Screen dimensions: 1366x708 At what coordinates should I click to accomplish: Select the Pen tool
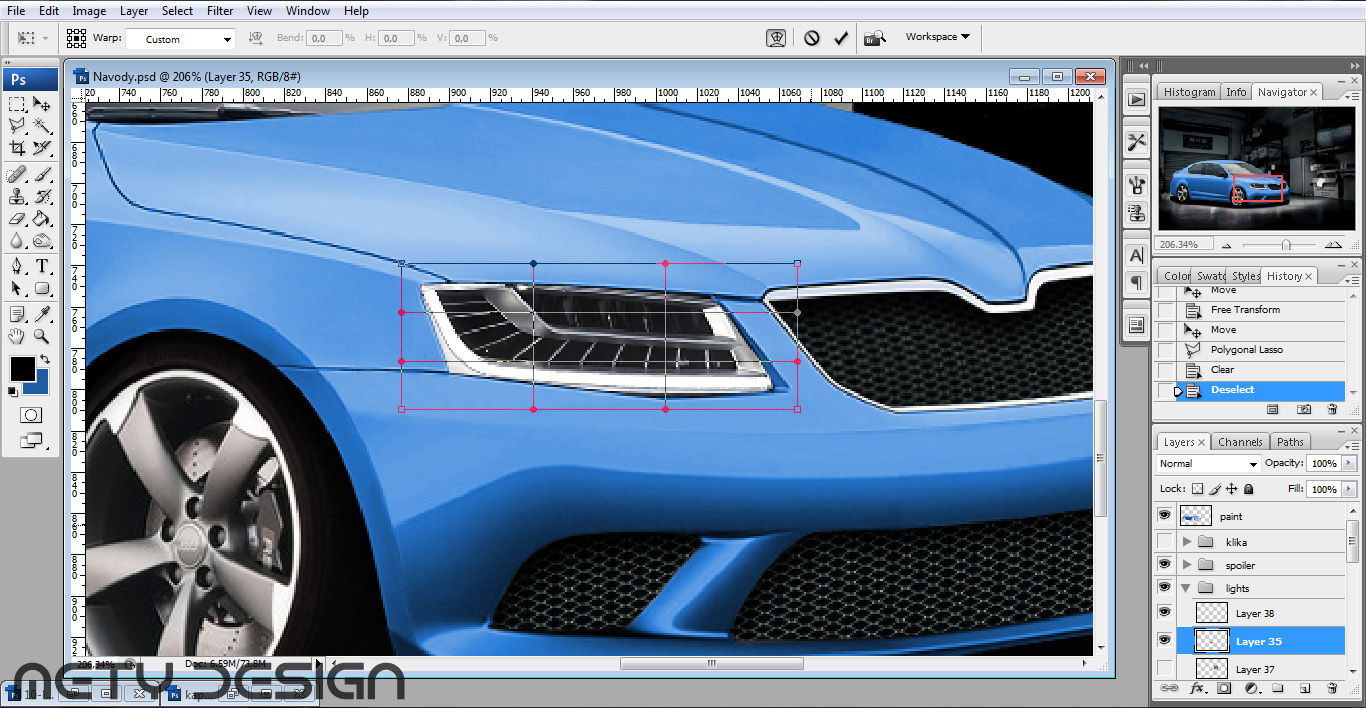tap(17, 266)
